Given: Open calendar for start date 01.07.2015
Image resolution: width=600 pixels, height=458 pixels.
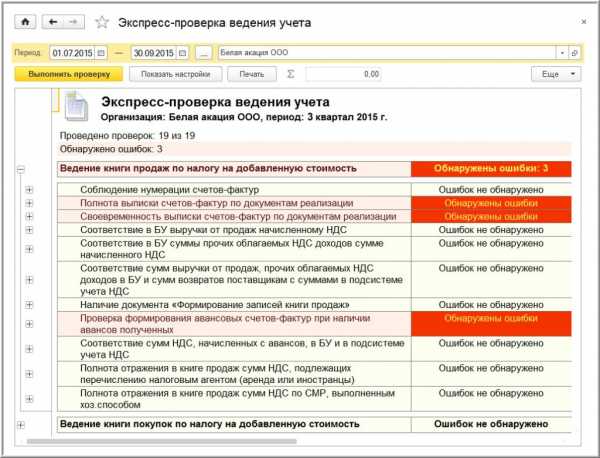Looking at the screenshot, I should 101,52.
